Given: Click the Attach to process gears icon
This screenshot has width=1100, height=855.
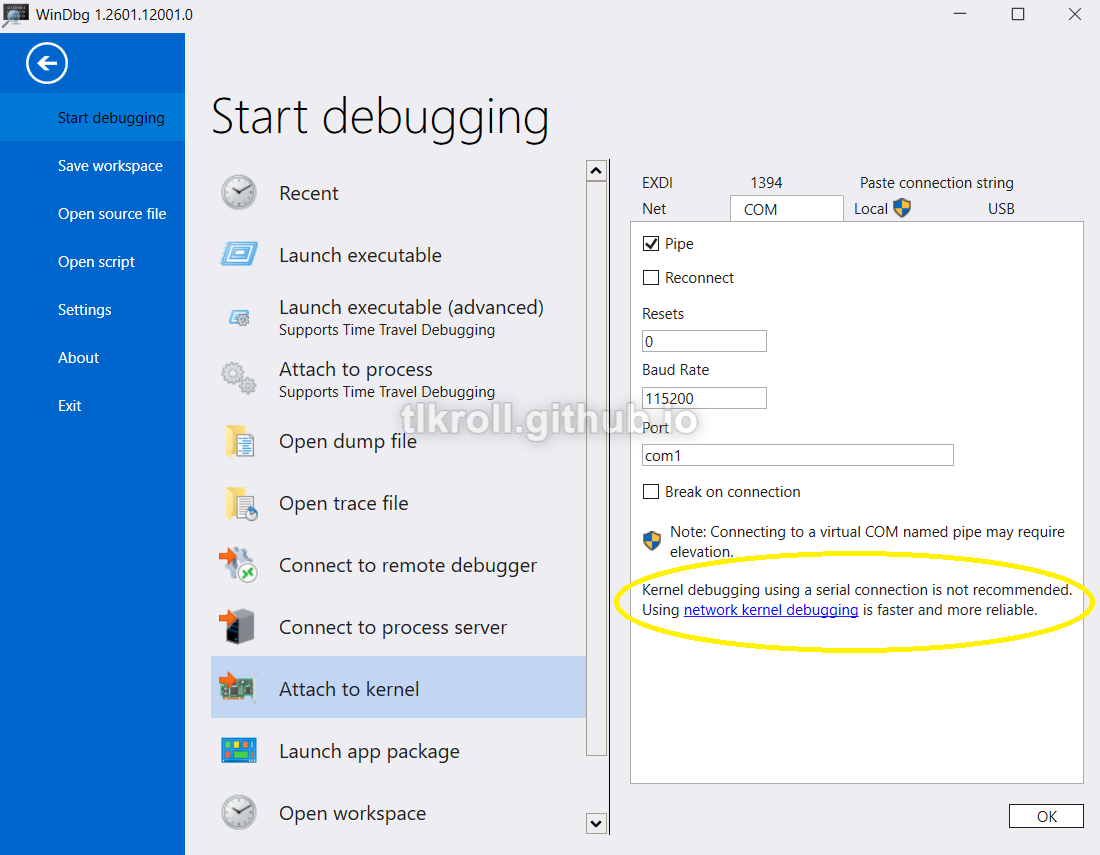Looking at the screenshot, I should click(x=239, y=379).
